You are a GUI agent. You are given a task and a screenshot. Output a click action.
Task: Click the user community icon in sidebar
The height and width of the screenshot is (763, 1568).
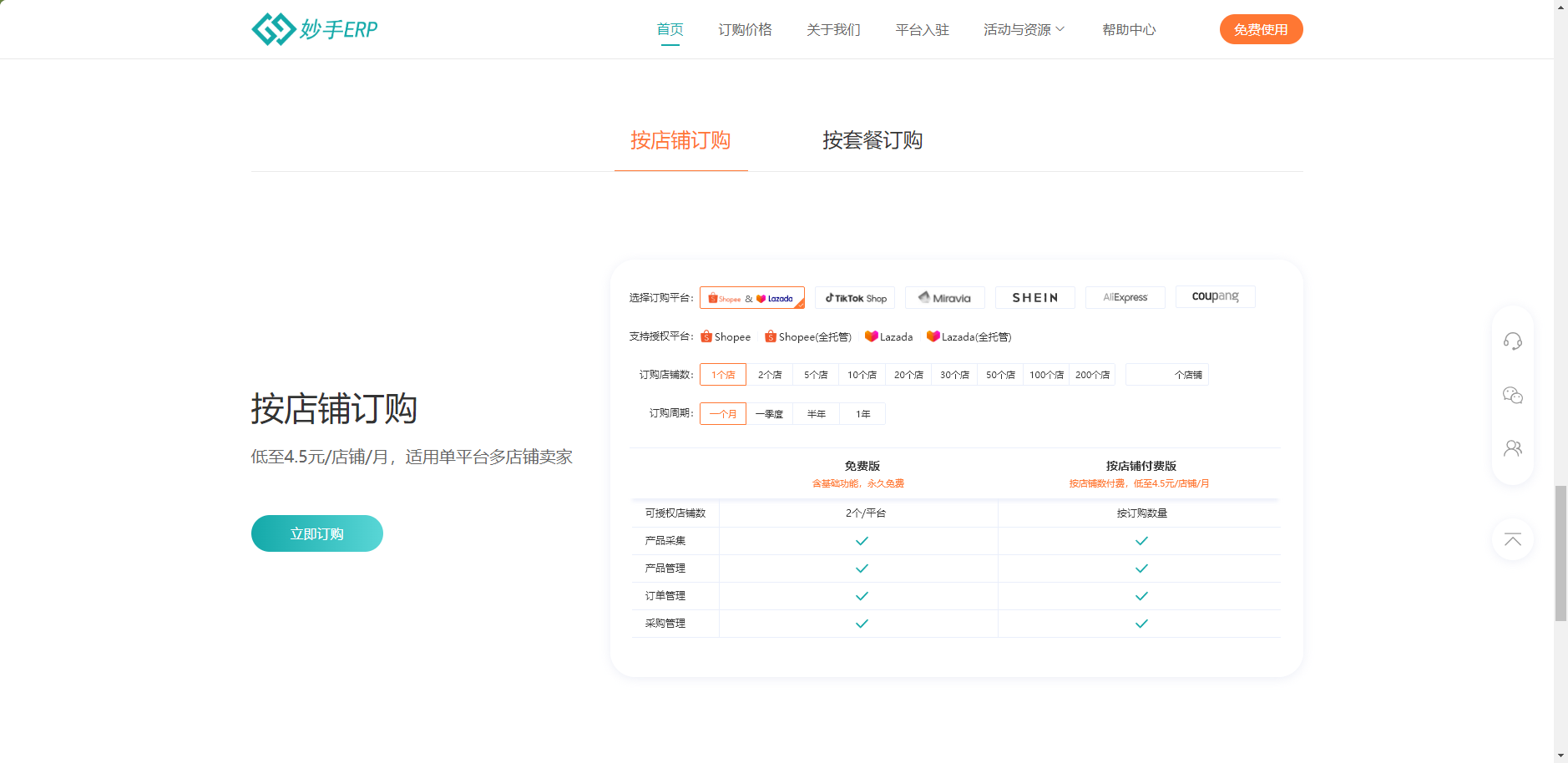pyautogui.click(x=1512, y=448)
